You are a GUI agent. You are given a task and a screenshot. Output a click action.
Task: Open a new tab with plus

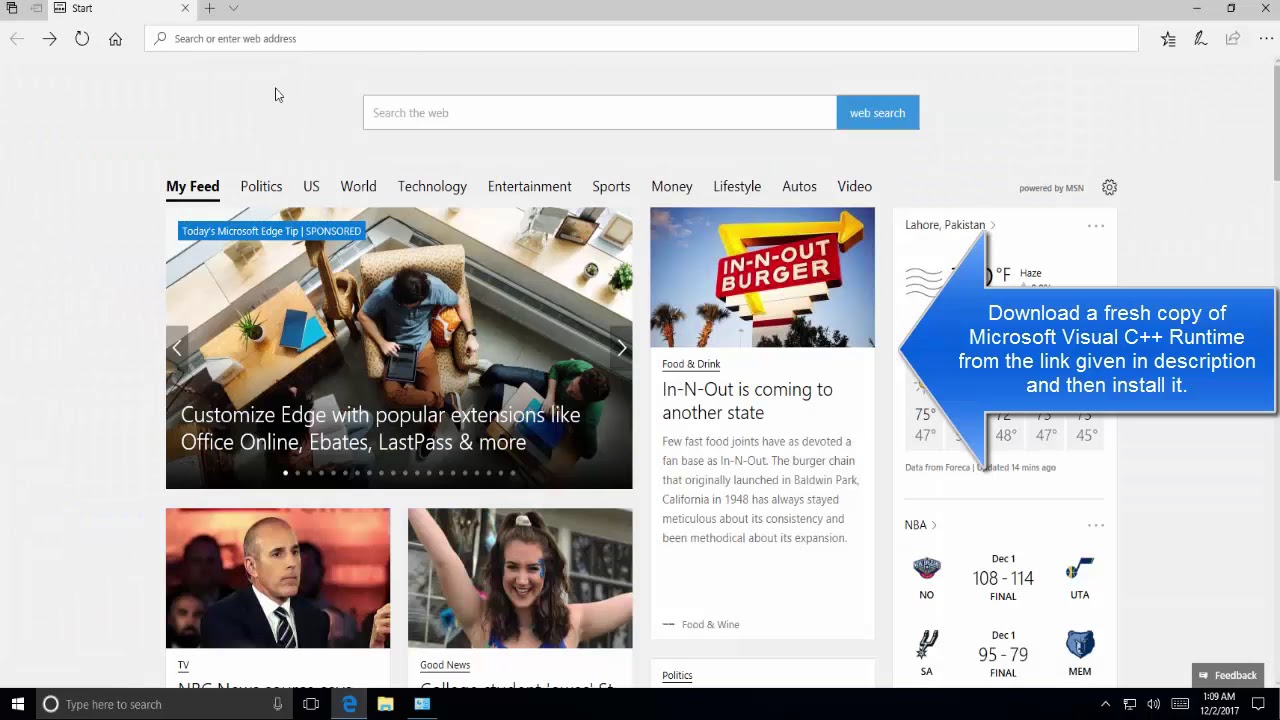[x=209, y=8]
